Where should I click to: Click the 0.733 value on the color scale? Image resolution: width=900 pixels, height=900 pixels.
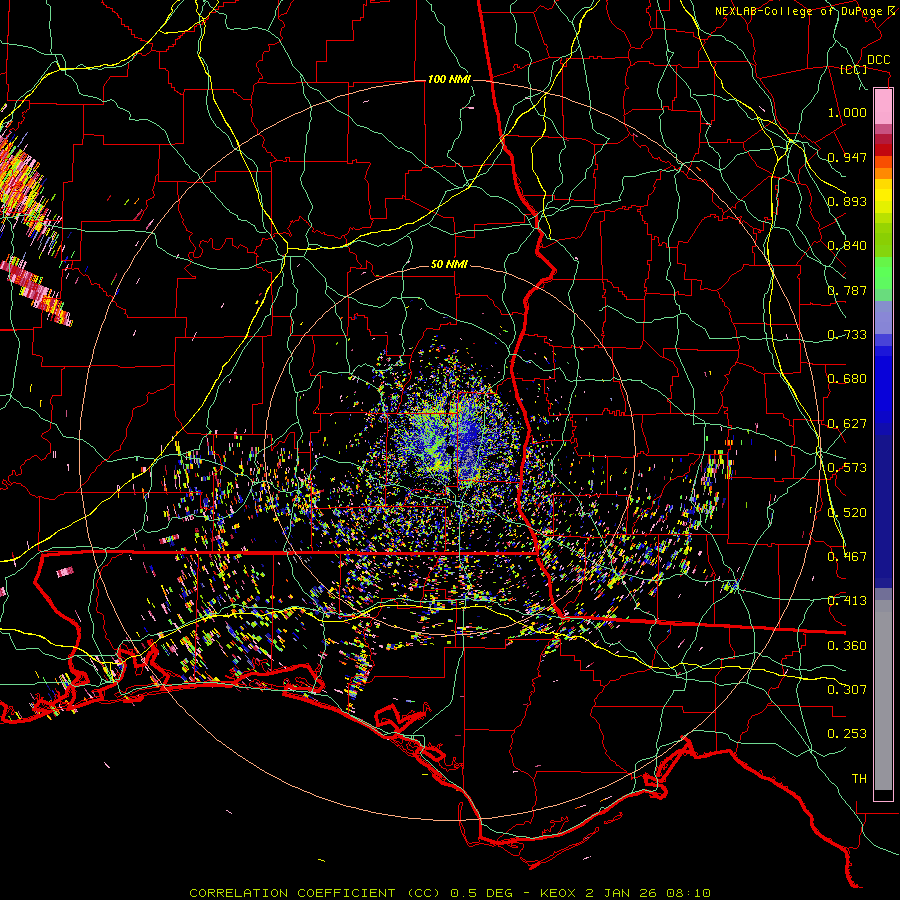(847, 335)
